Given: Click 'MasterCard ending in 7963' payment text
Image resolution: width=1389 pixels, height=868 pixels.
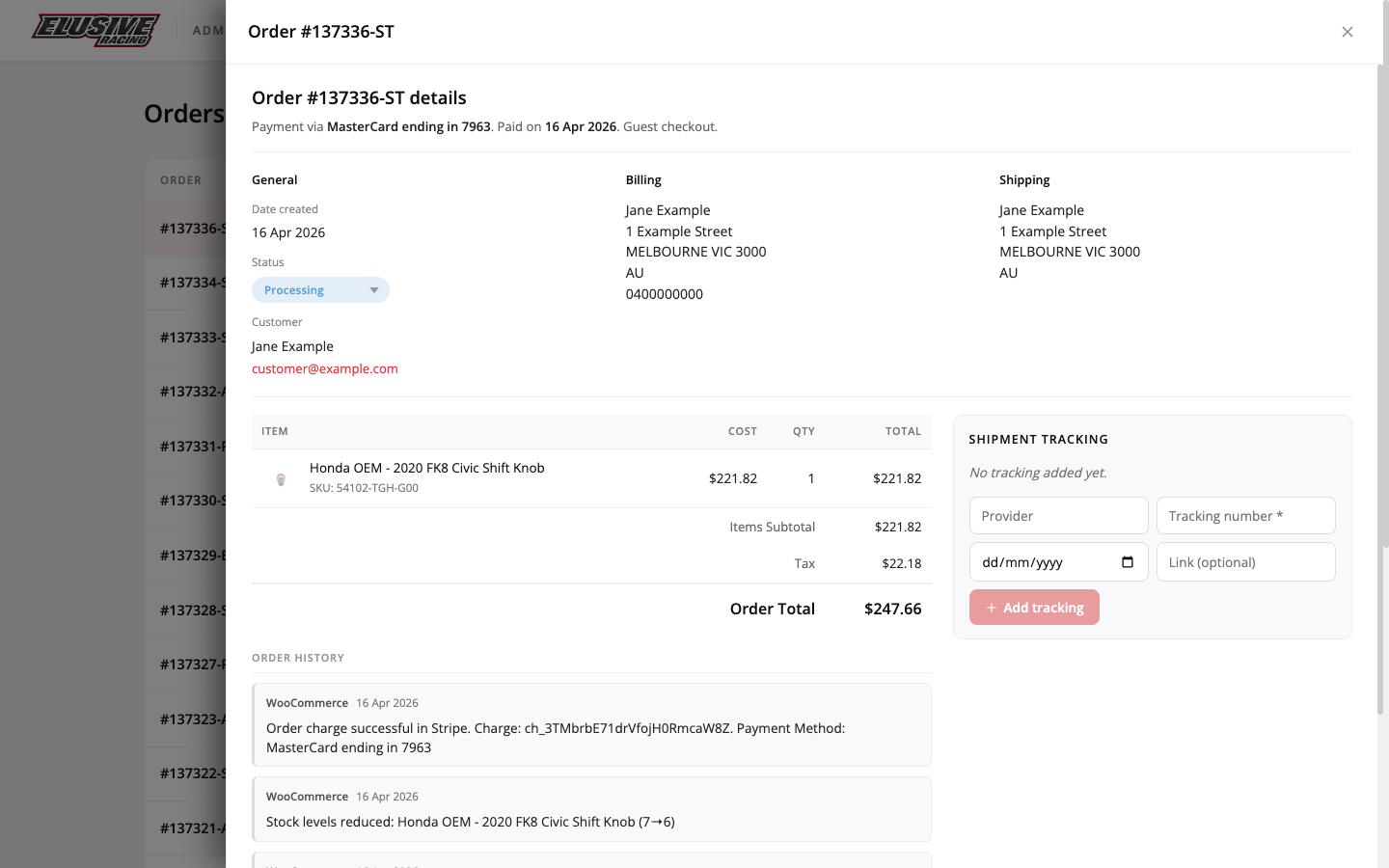Looking at the screenshot, I should 409,126.
